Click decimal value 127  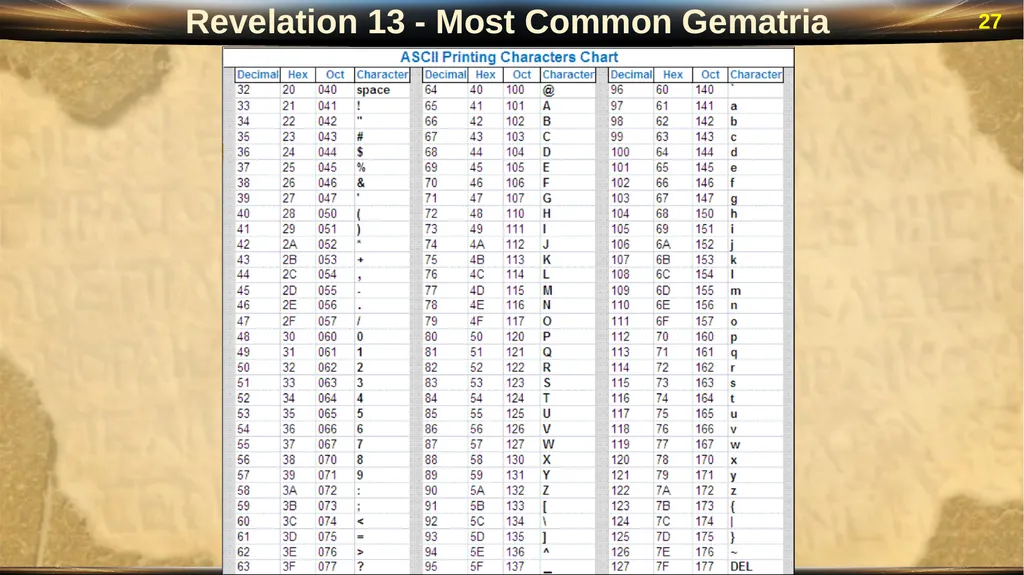620,567
